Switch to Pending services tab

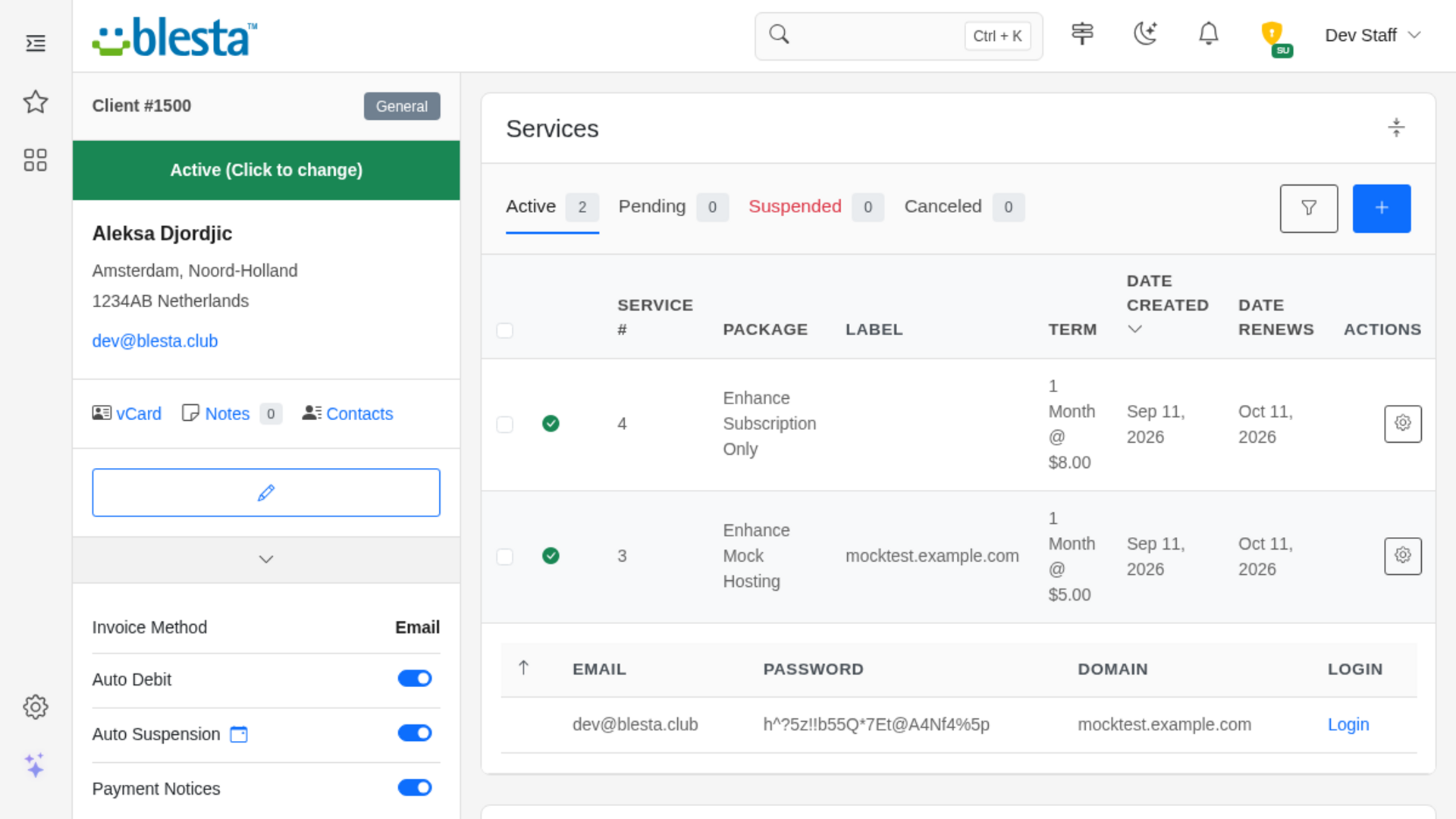click(673, 207)
